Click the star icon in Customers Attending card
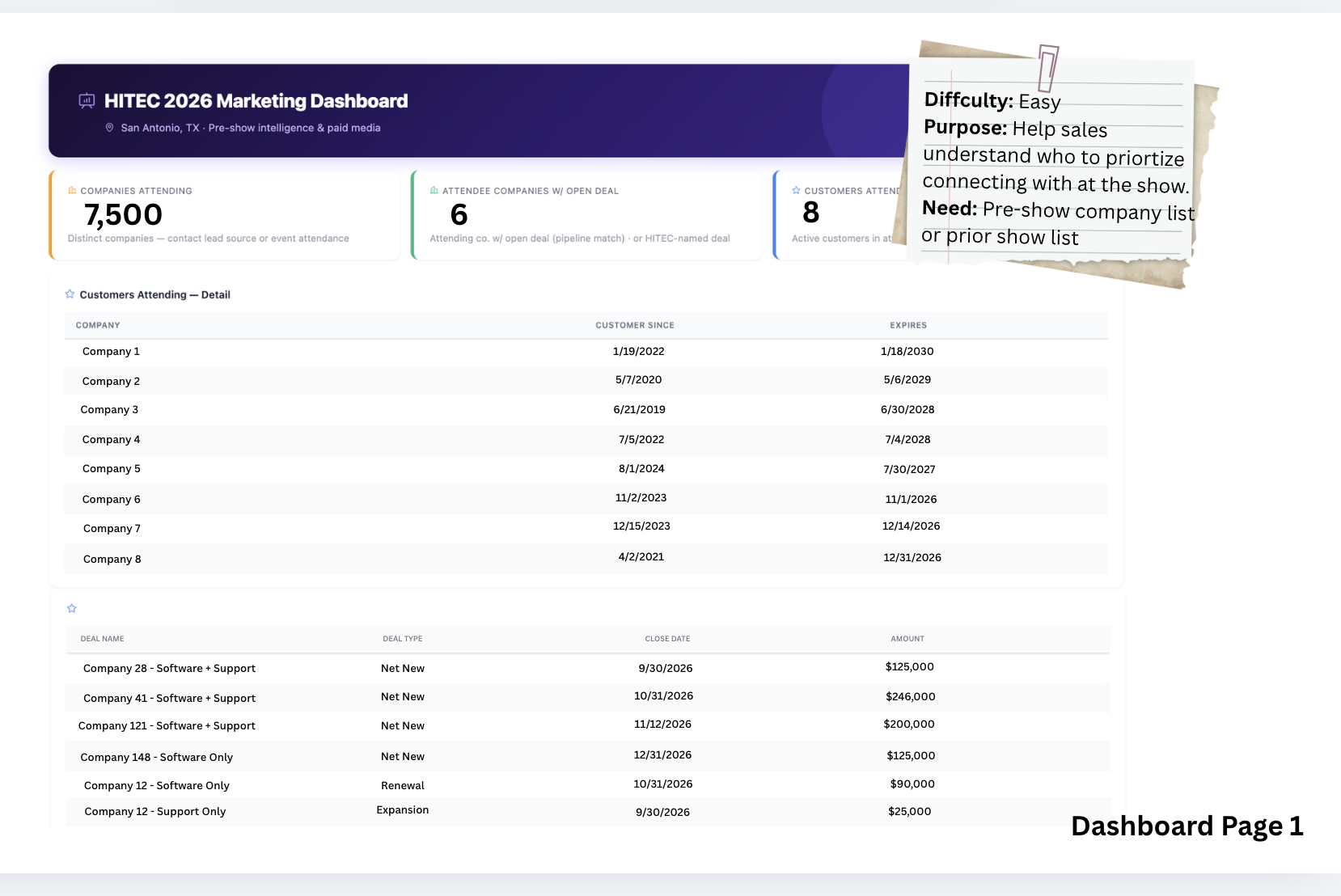This screenshot has height=896, width=1341. click(x=796, y=191)
